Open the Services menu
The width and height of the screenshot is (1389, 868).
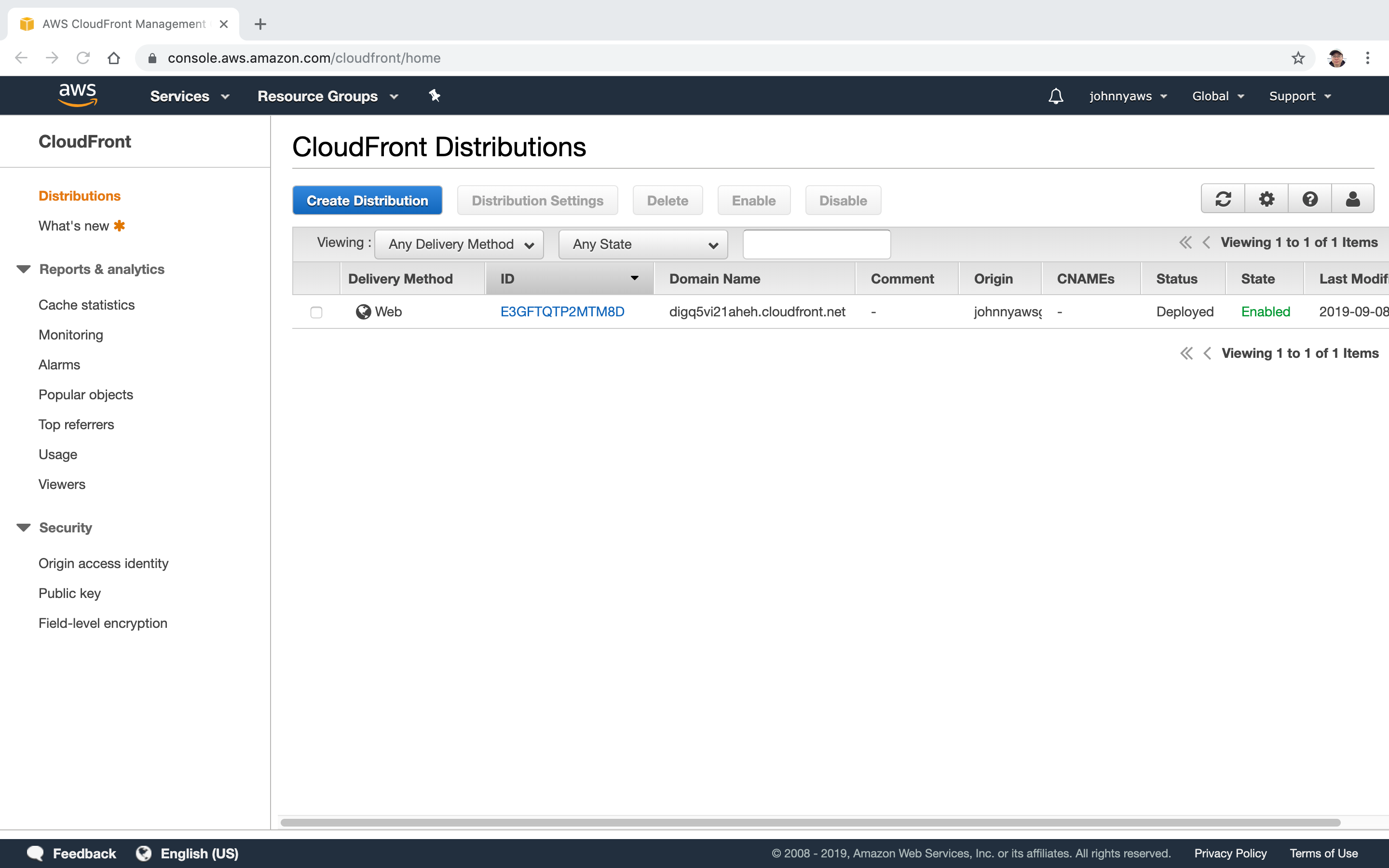[190, 96]
